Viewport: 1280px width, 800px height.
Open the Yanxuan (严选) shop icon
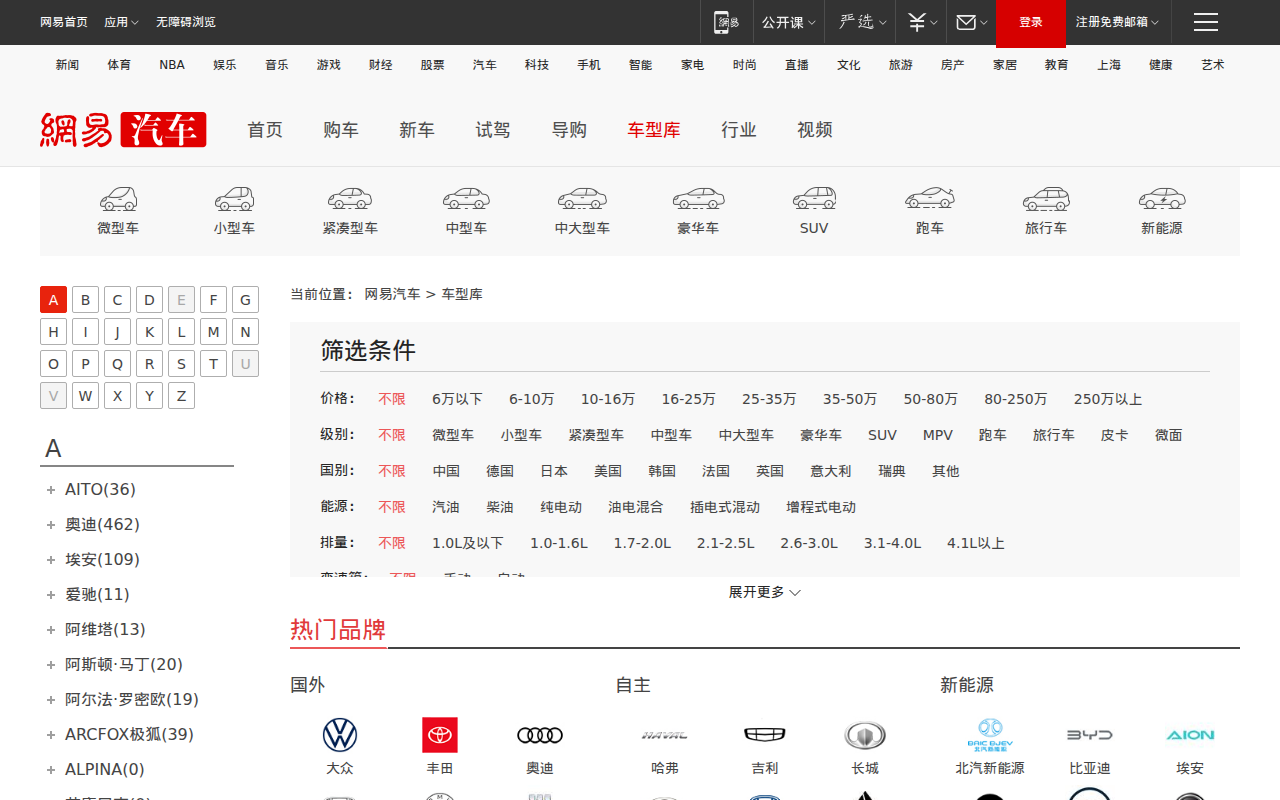(856, 22)
